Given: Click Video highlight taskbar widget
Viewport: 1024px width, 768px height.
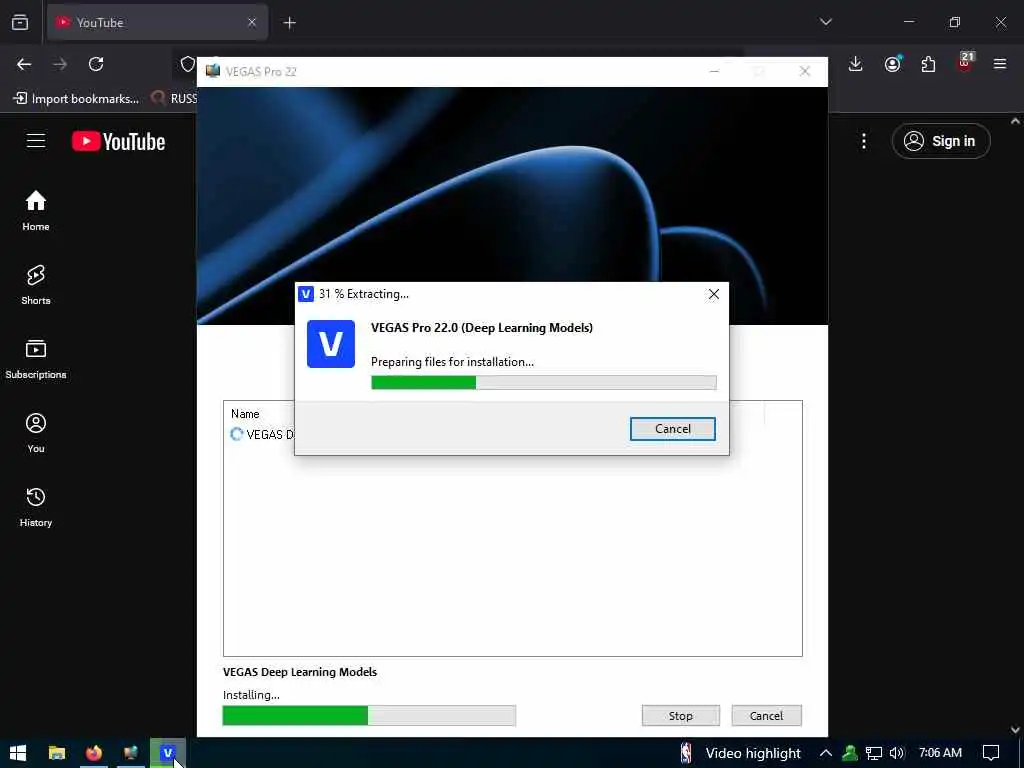Looking at the screenshot, I should 740,753.
